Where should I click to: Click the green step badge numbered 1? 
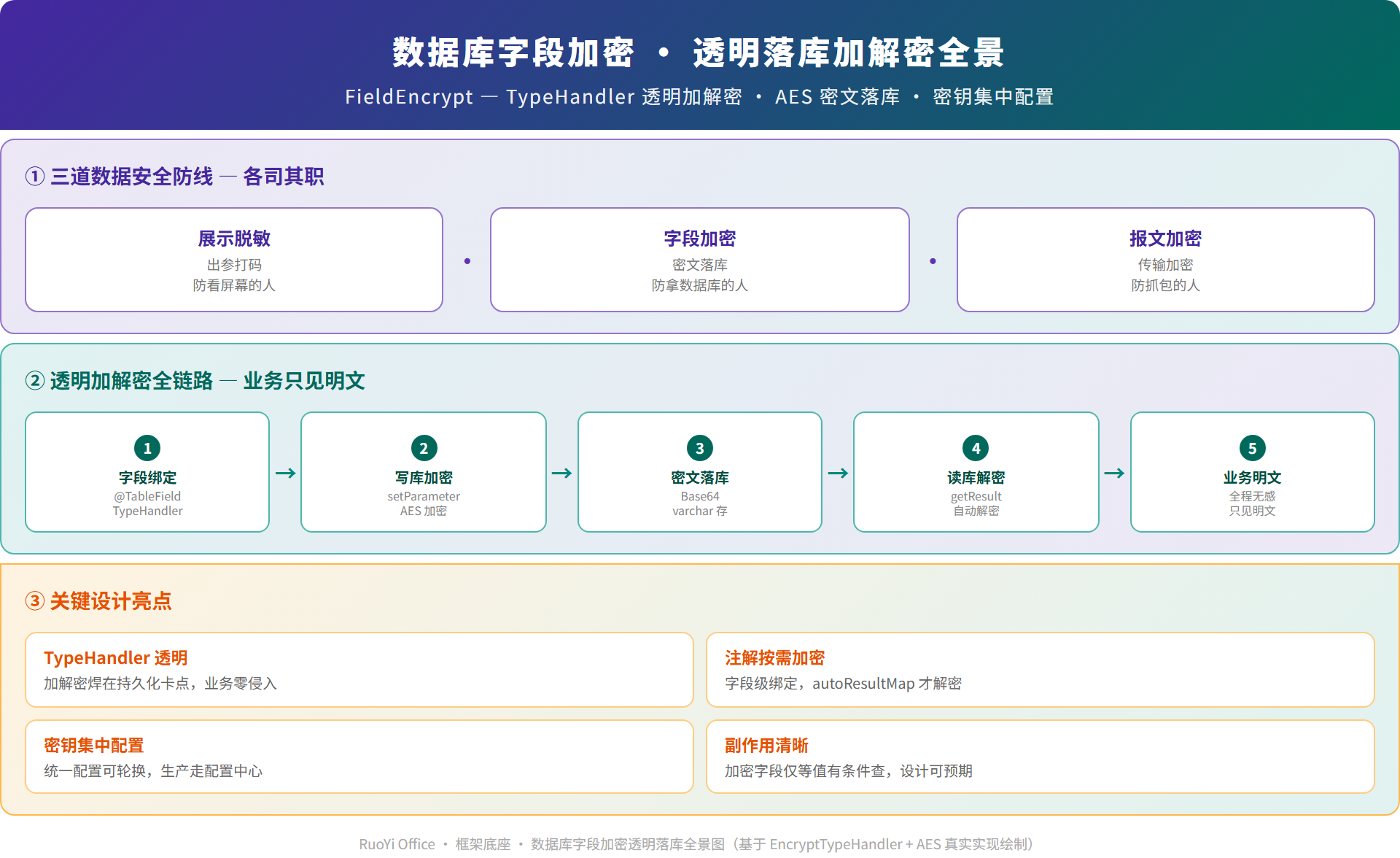click(x=147, y=448)
